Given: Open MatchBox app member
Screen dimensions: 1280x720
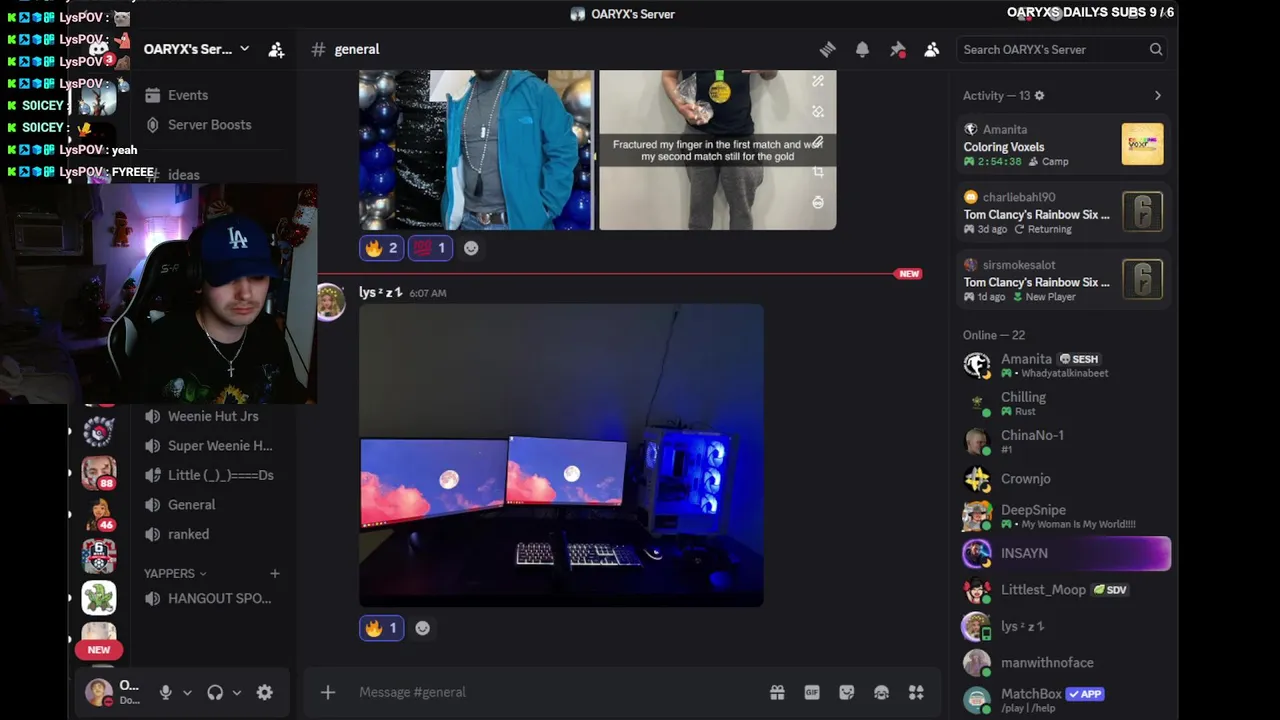Looking at the screenshot, I should coord(1065,699).
